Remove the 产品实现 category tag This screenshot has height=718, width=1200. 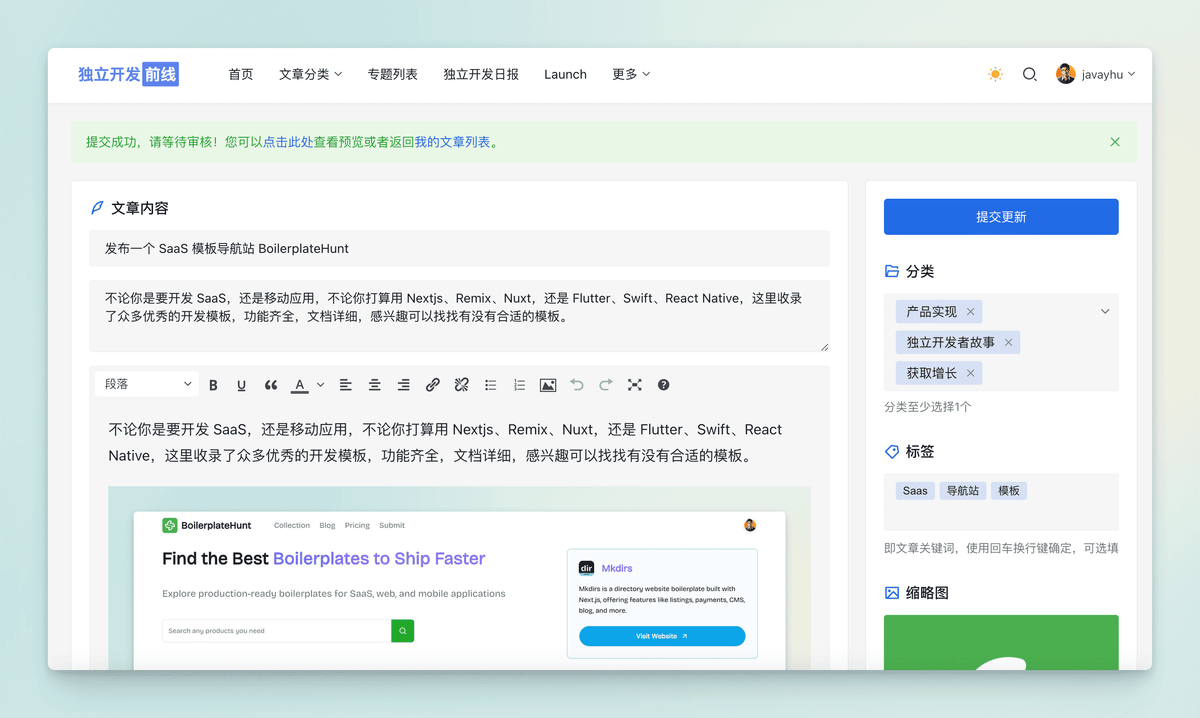point(970,312)
